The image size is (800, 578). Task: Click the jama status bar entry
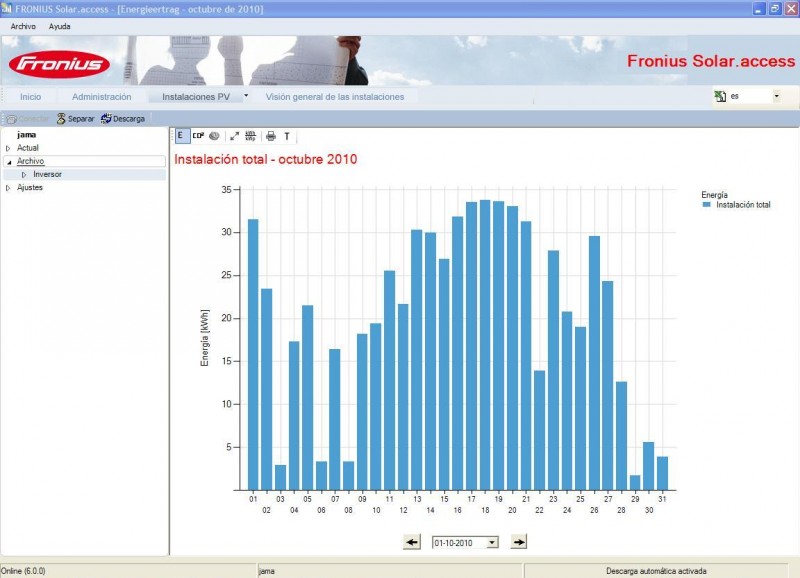point(266,571)
